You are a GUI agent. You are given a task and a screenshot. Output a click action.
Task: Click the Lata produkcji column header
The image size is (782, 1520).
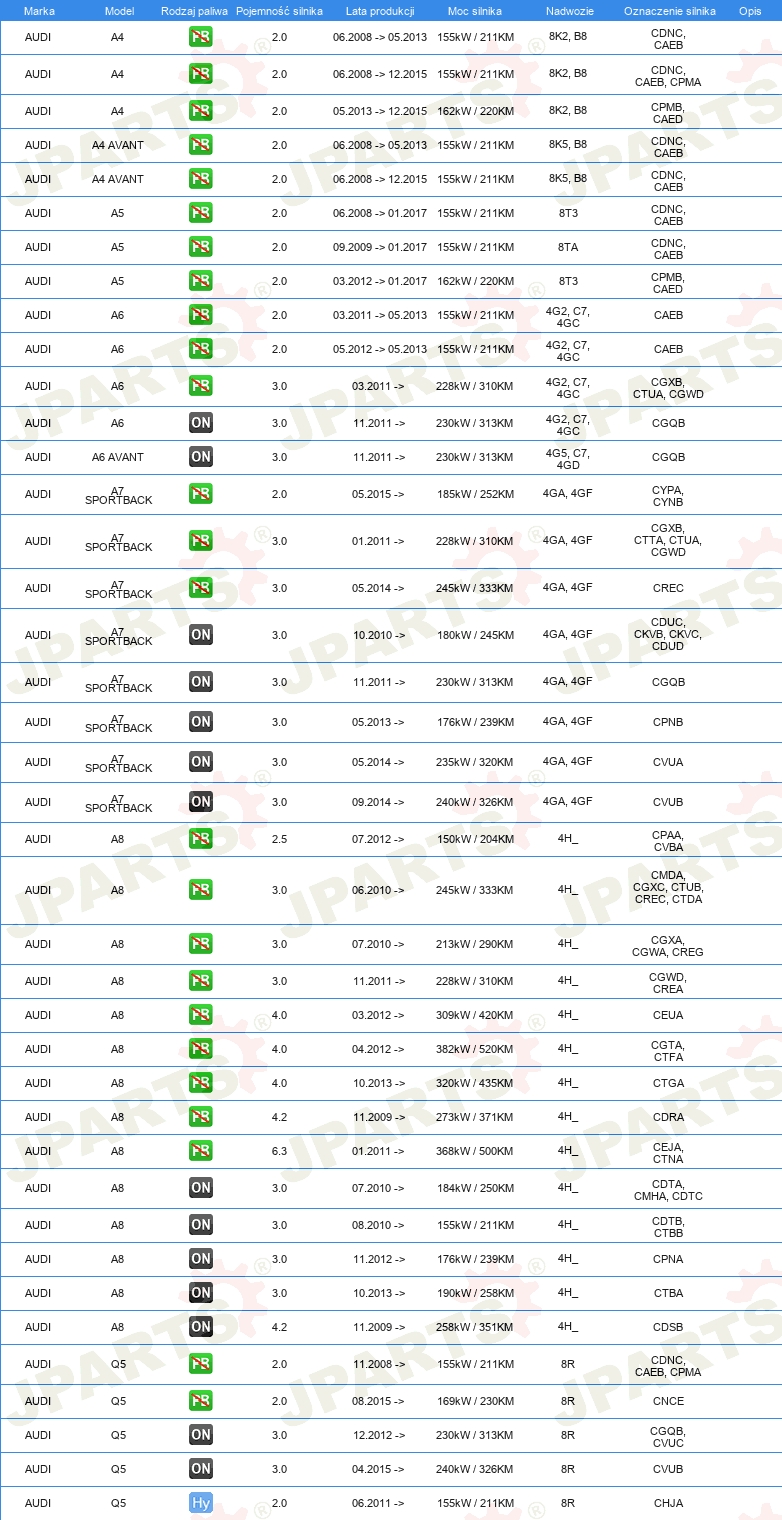tap(379, 11)
